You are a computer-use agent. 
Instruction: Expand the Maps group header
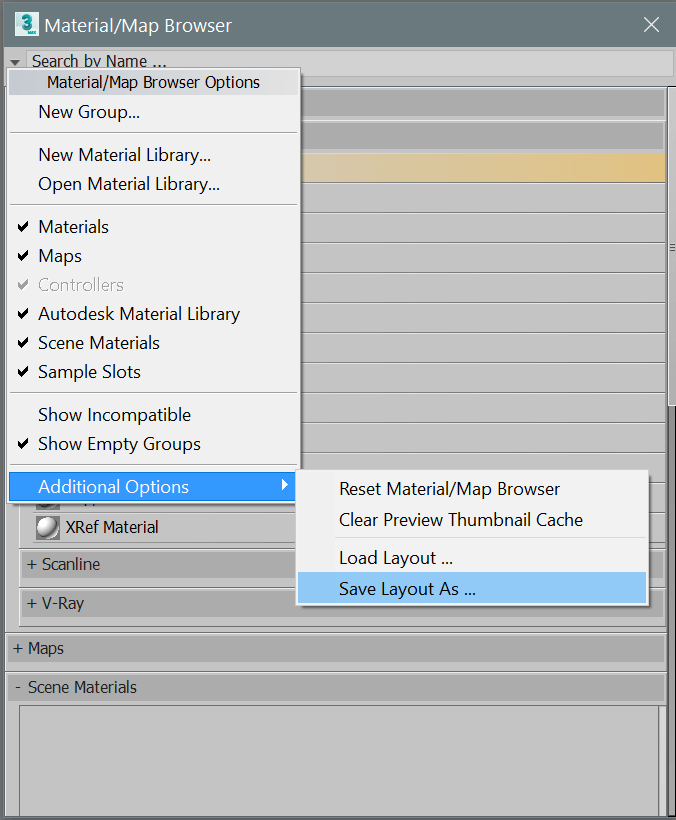(x=336, y=648)
